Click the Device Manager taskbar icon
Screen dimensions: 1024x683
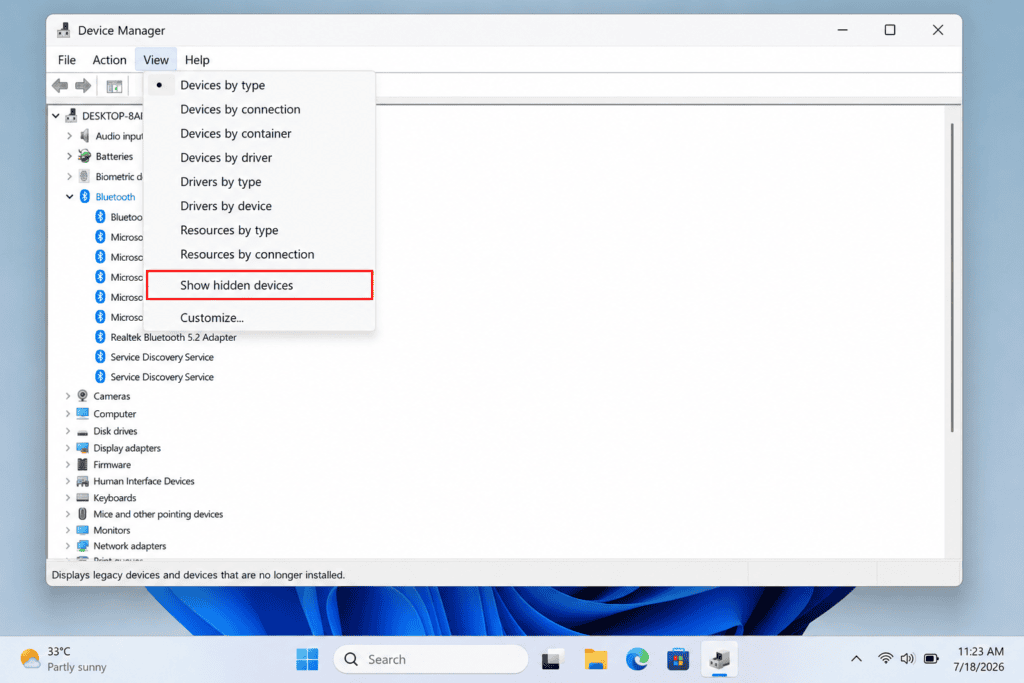tap(719, 659)
